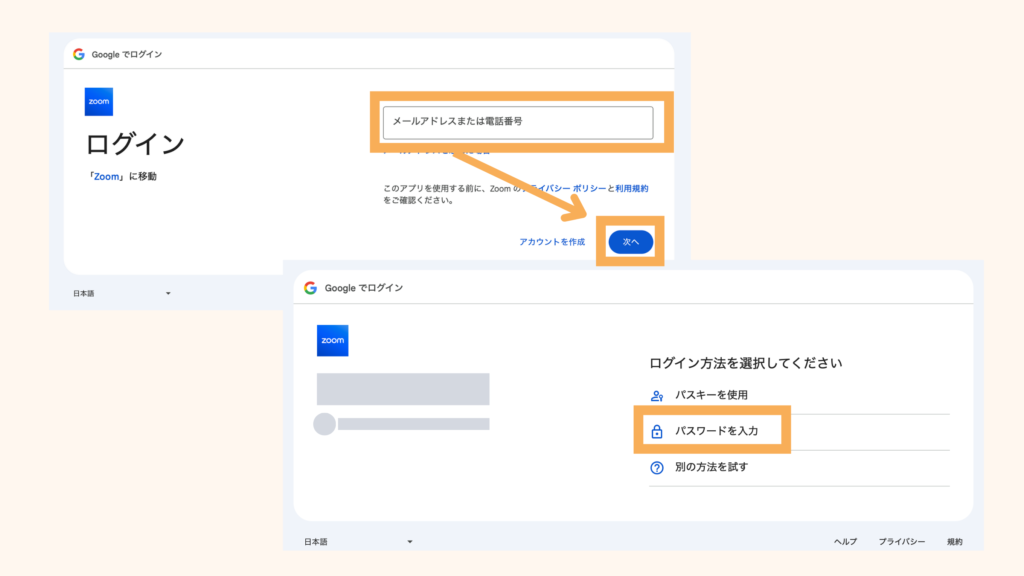This screenshot has width=1024, height=576.
Task: Click the アカウントを作成 link
Action: pyautogui.click(x=551, y=241)
